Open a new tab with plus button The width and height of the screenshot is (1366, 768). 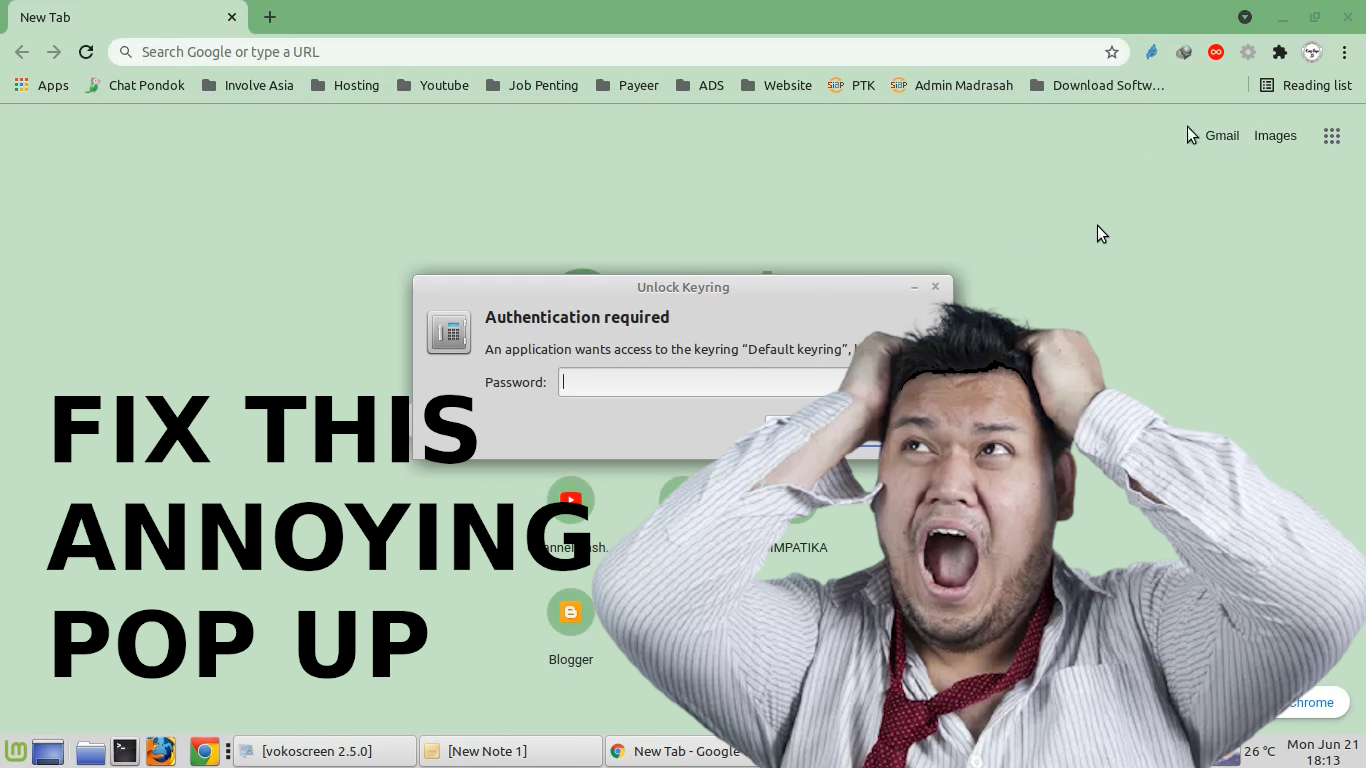click(x=270, y=17)
